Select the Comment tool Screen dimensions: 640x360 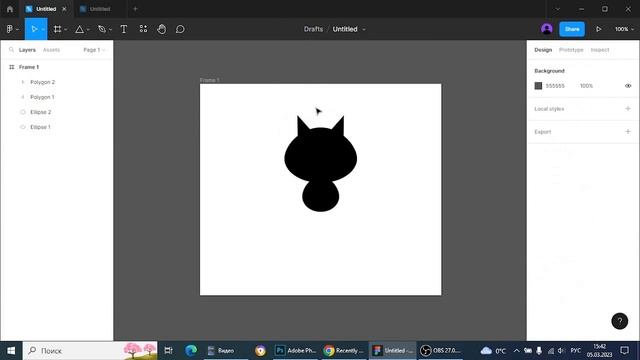pos(180,29)
